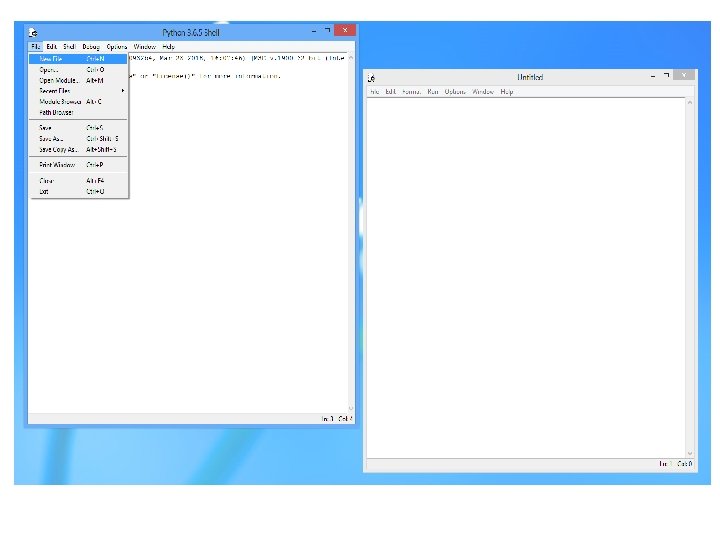The height and width of the screenshot is (540, 720).
Task: Open Help menu in the Untitled window
Action: (506, 92)
